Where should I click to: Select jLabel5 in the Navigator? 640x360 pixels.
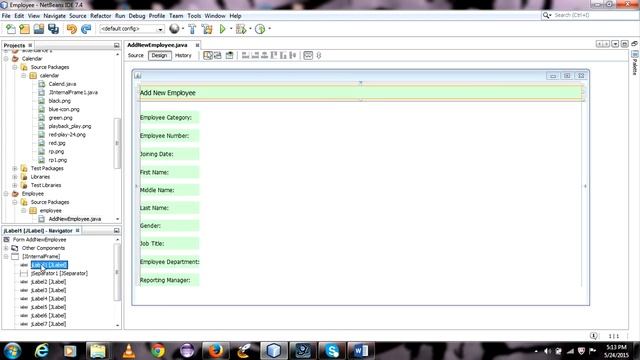[48, 307]
